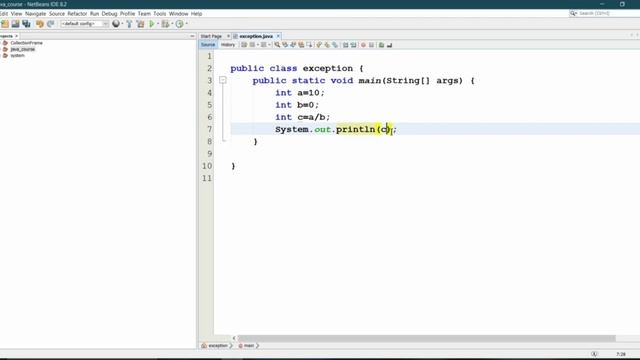Click the Undo arrow icon
This screenshot has width=640, height=360.
click(x=40, y=24)
